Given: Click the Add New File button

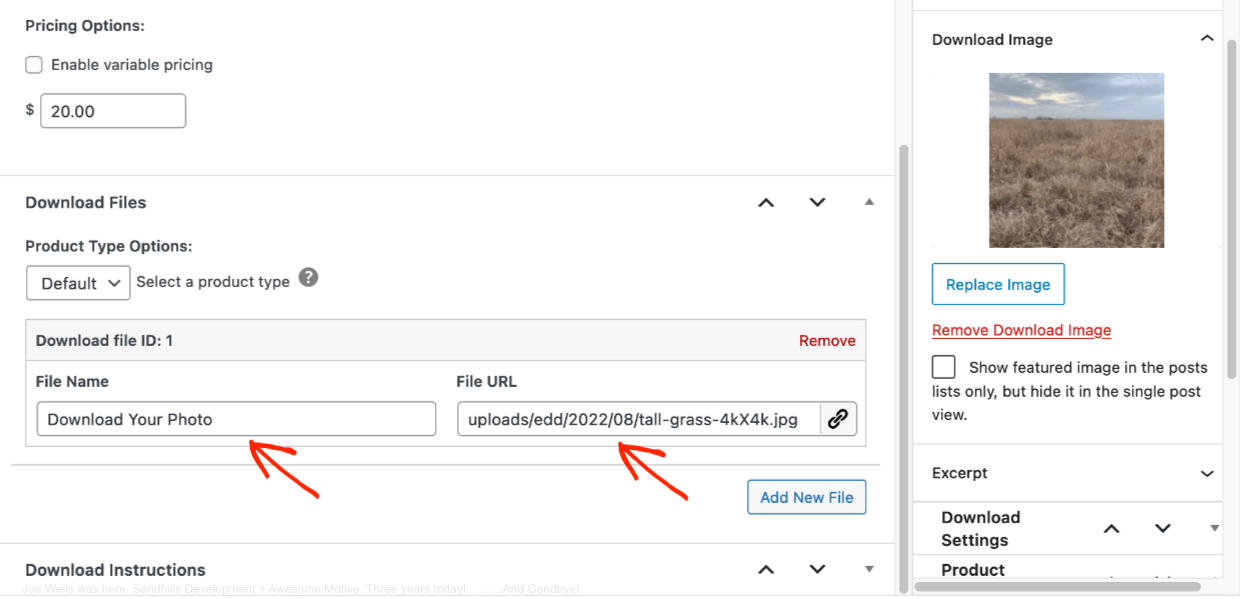Looking at the screenshot, I should (806, 496).
